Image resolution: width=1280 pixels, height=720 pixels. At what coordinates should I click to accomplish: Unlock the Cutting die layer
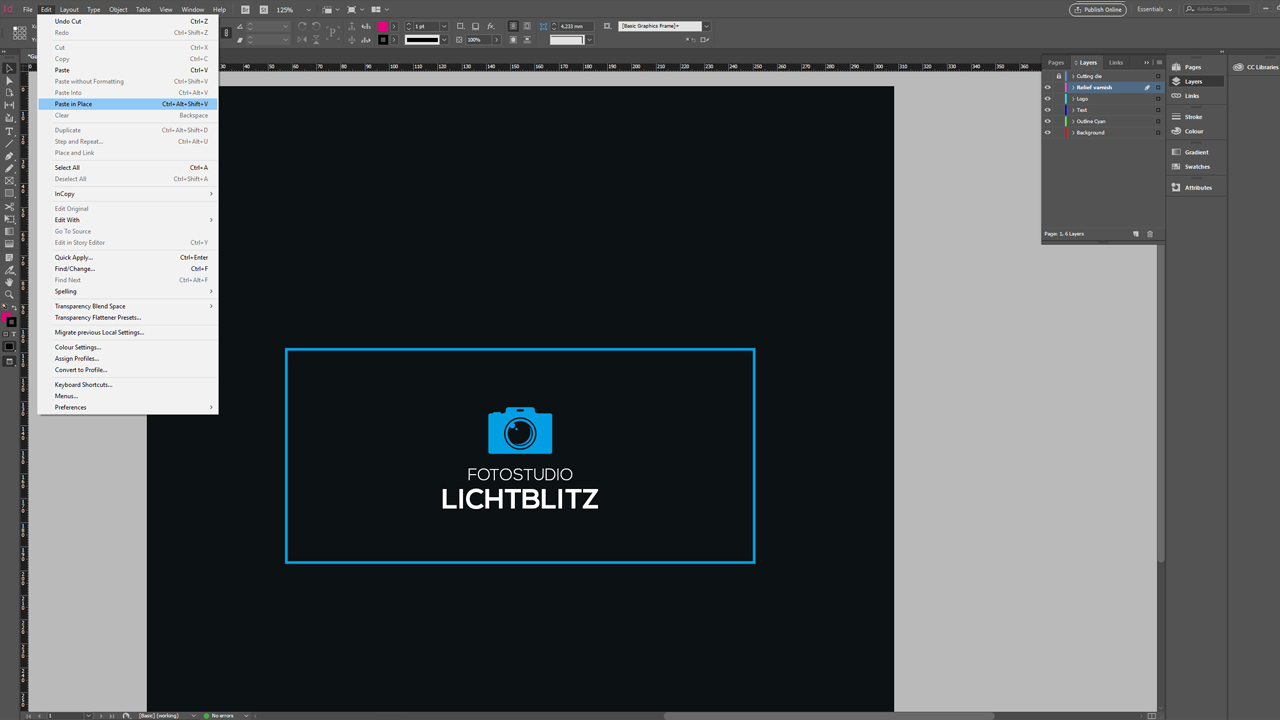point(1059,76)
